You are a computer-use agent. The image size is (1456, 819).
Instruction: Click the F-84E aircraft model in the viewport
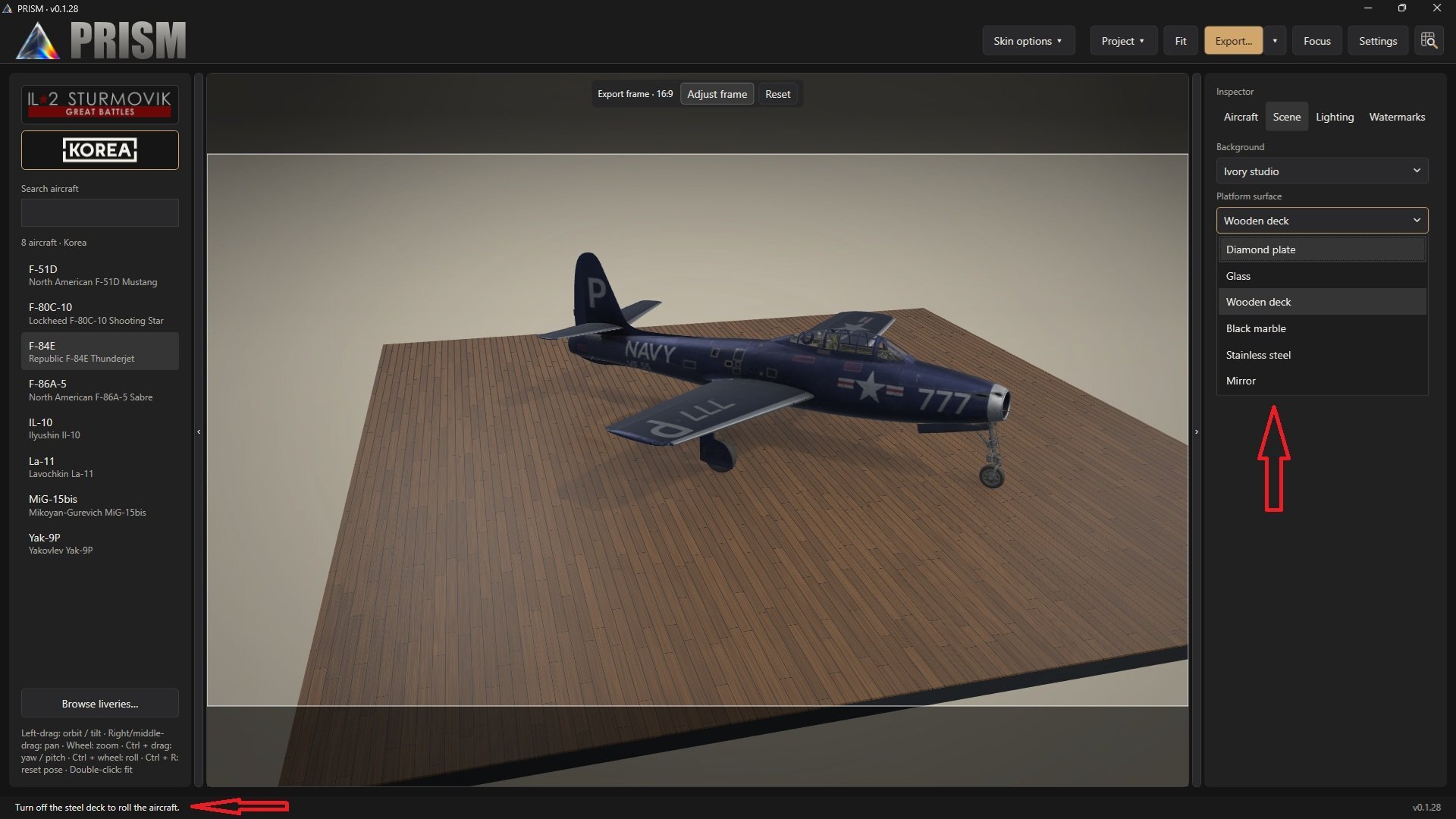coord(773,372)
